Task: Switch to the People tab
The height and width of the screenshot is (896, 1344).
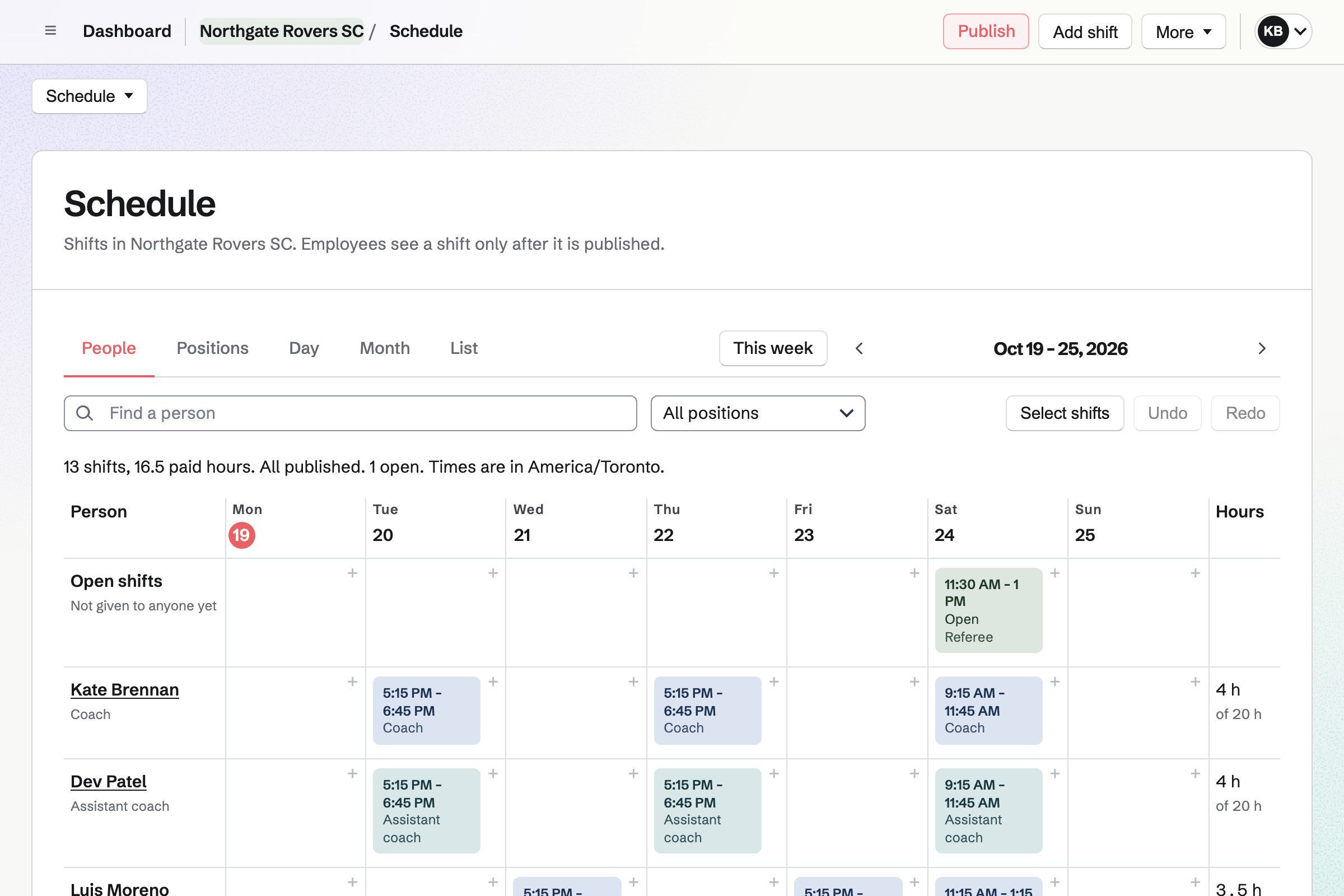Action: [x=109, y=348]
